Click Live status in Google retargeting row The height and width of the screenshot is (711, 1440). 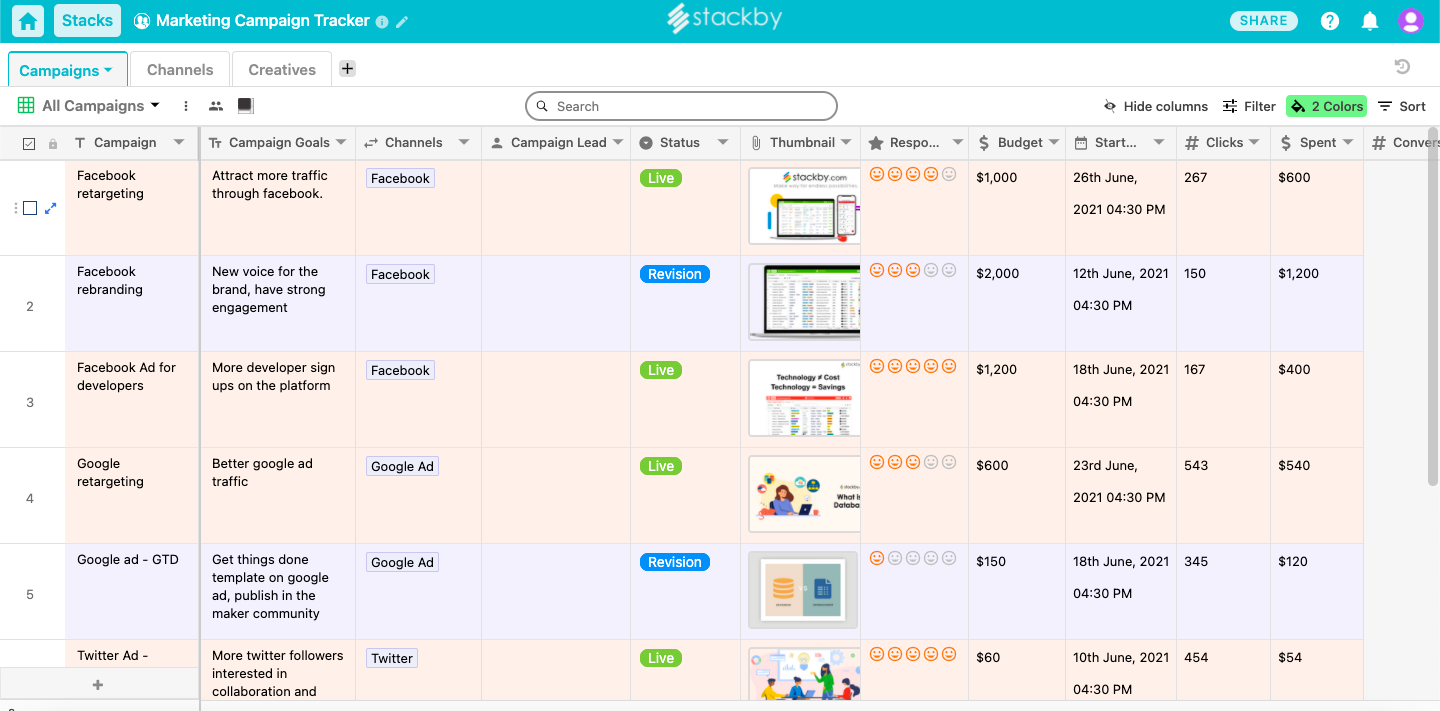point(661,466)
